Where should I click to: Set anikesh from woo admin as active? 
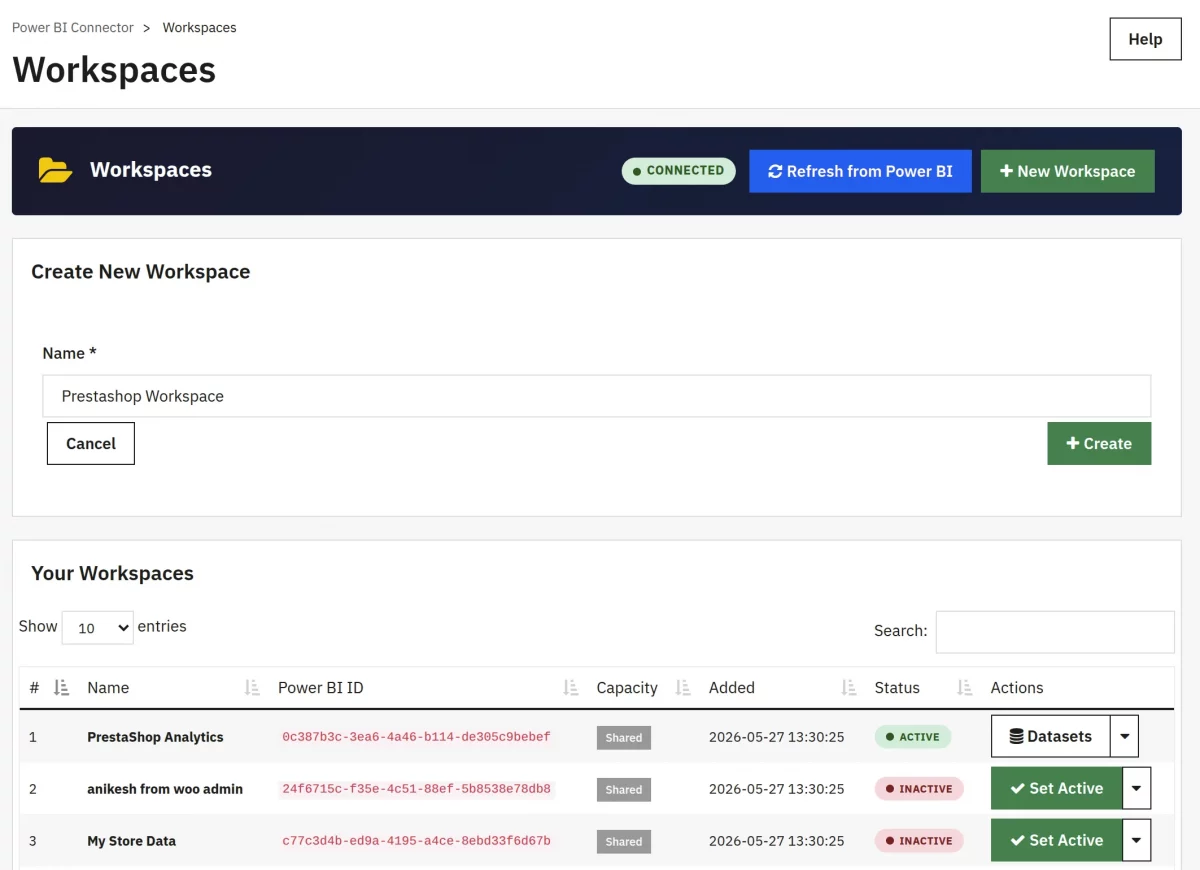point(1057,788)
